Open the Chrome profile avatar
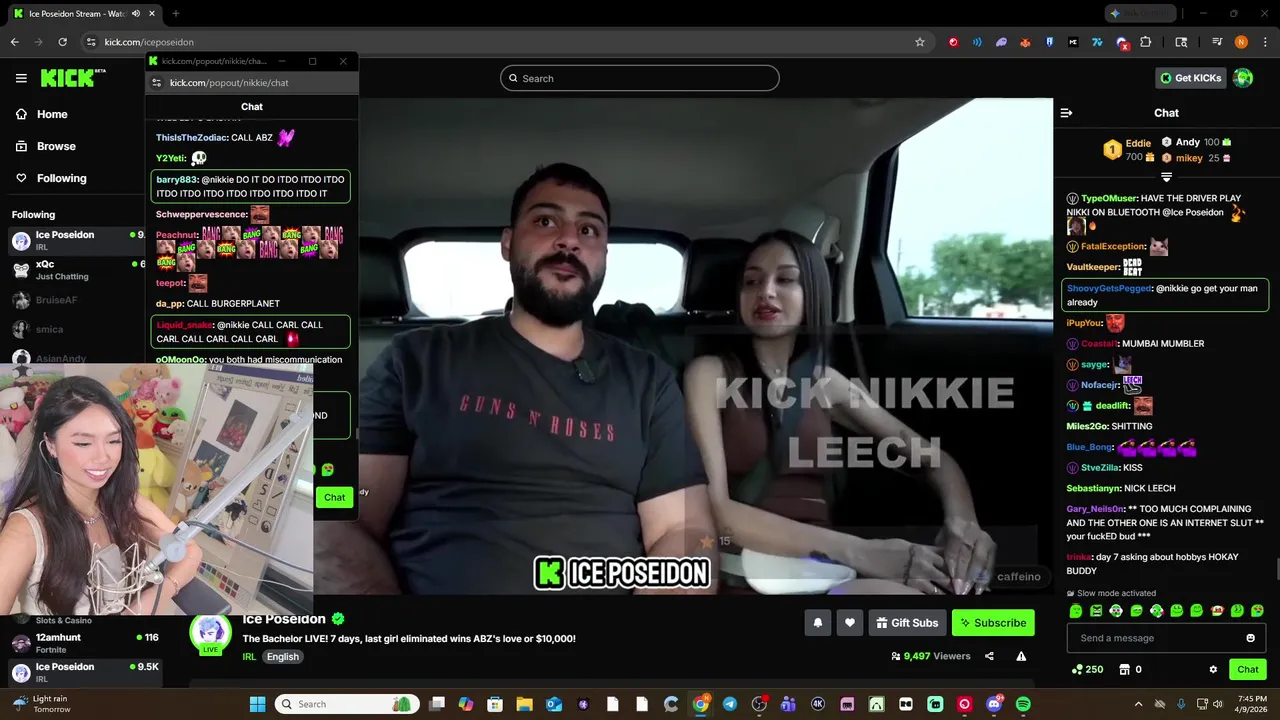The height and width of the screenshot is (720, 1280). point(1241,42)
